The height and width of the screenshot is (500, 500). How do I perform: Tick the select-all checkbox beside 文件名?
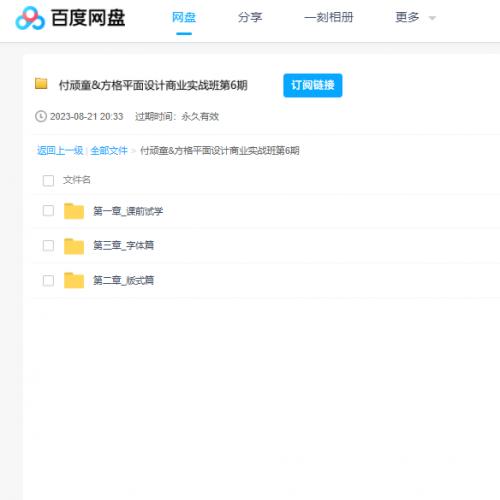(x=48, y=180)
